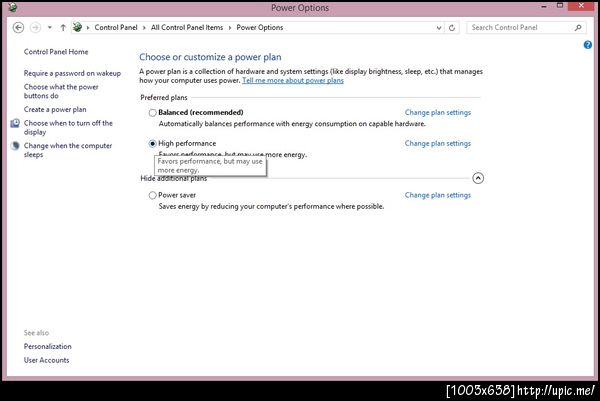Click the Choose or customize a power plan heading
Viewport: 600px width, 401px height.
tap(210, 57)
